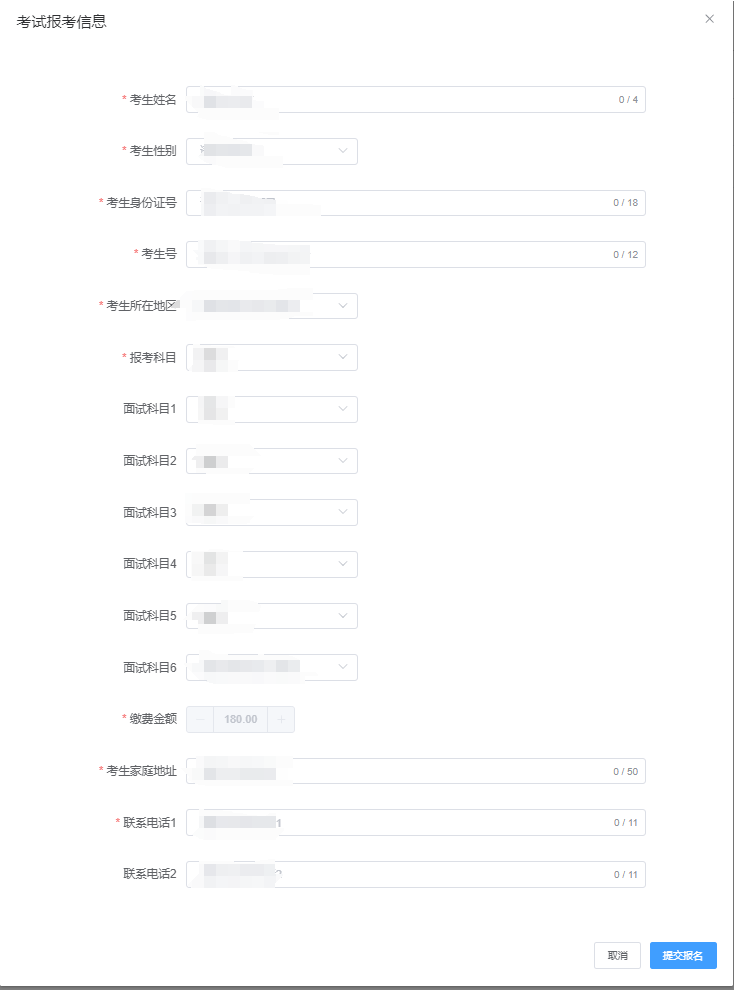Click the 面试科目6 dropdown chevron
This screenshot has width=734, height=990.
[343, 667]
